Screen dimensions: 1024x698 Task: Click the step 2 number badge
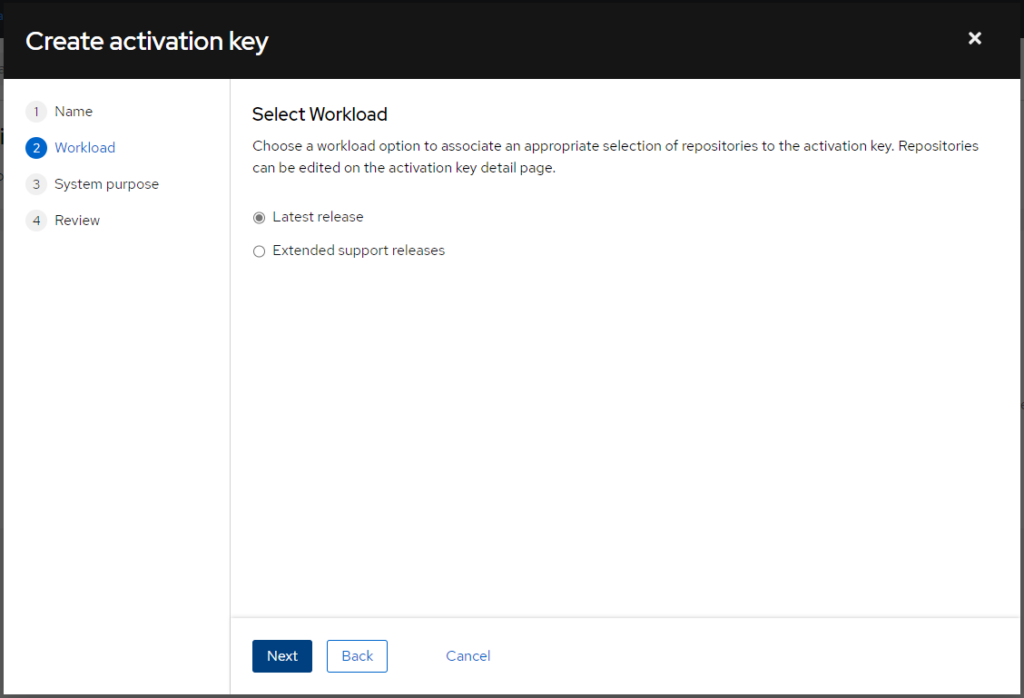36,148
